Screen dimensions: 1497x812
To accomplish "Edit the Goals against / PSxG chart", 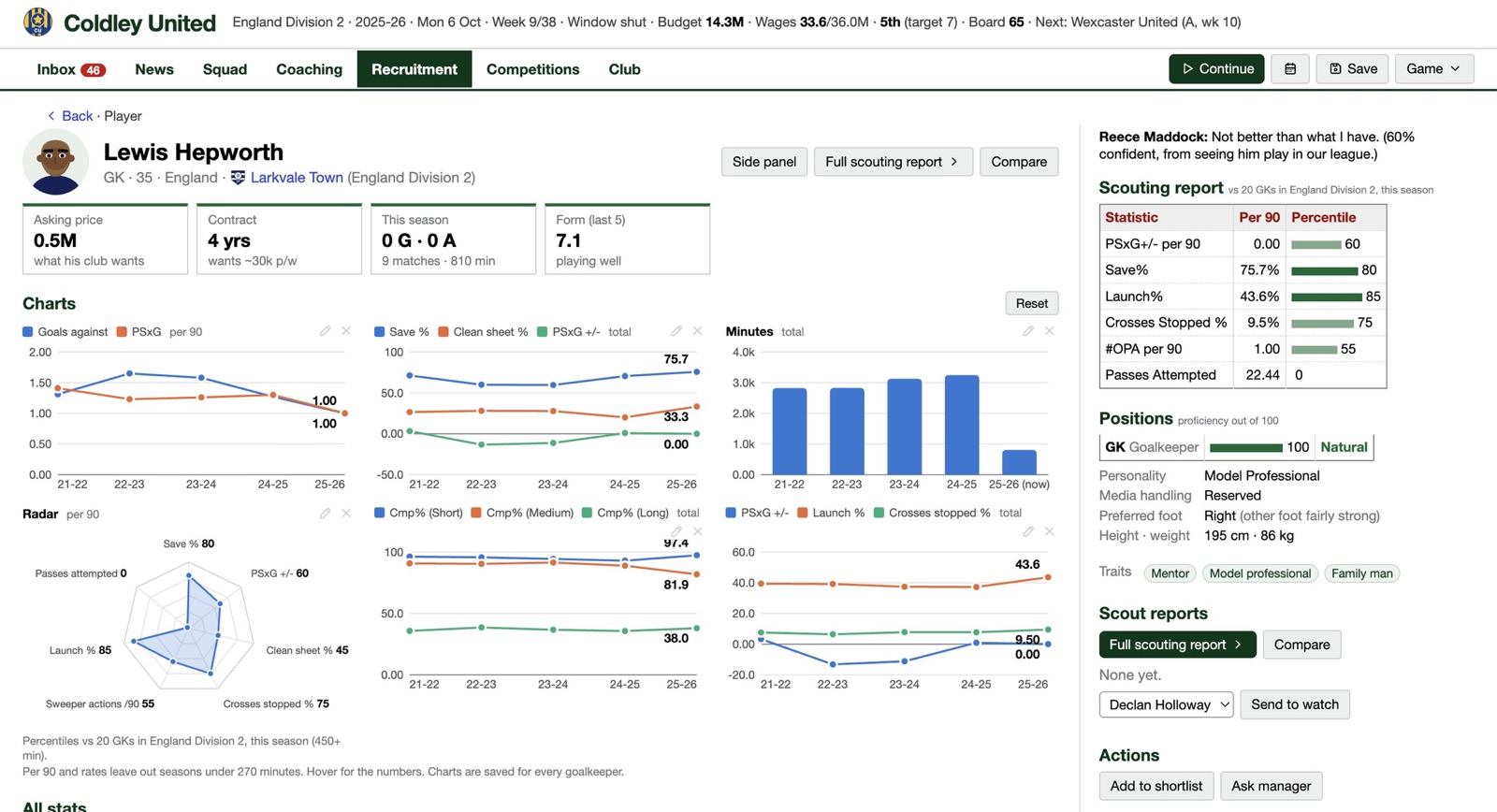I will [x=325, y=331].
